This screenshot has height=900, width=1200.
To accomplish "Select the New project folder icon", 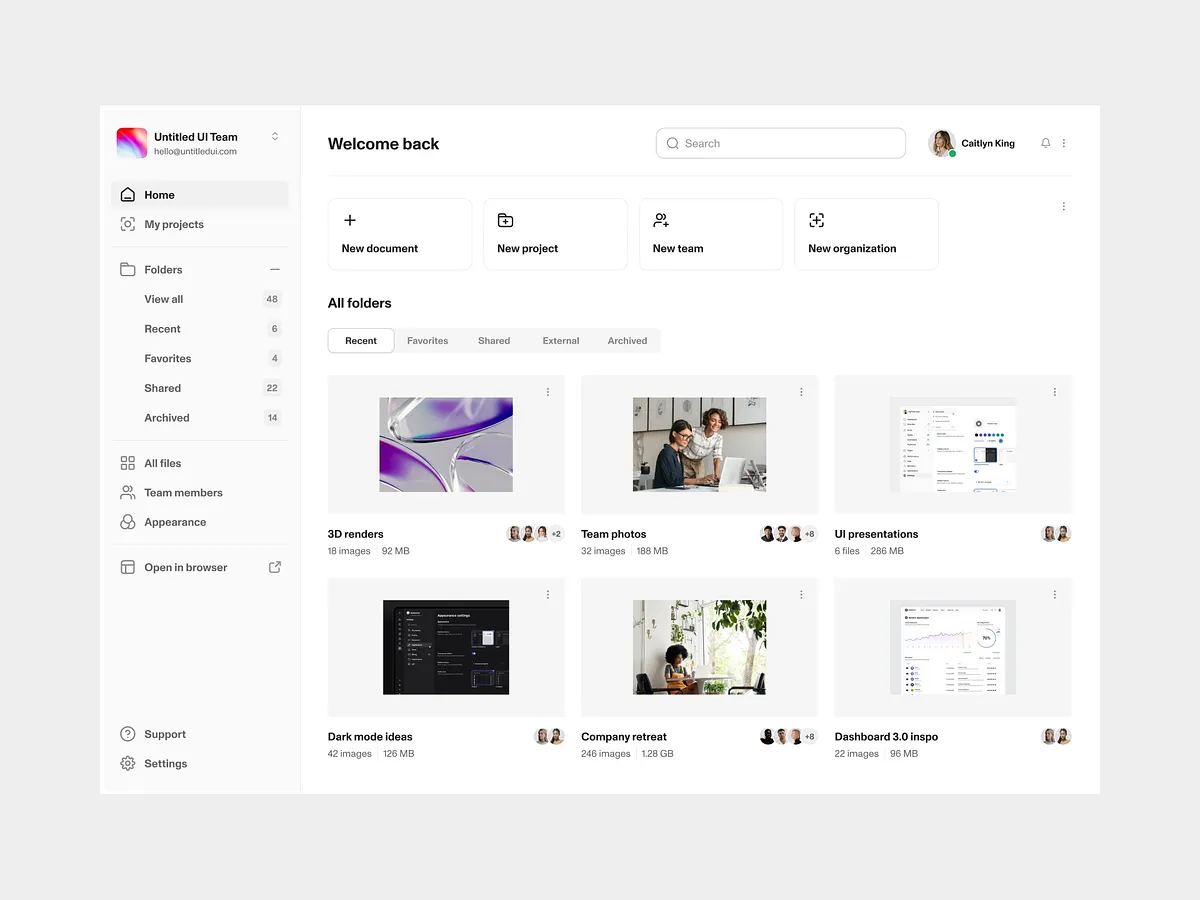I will point(504,220).
